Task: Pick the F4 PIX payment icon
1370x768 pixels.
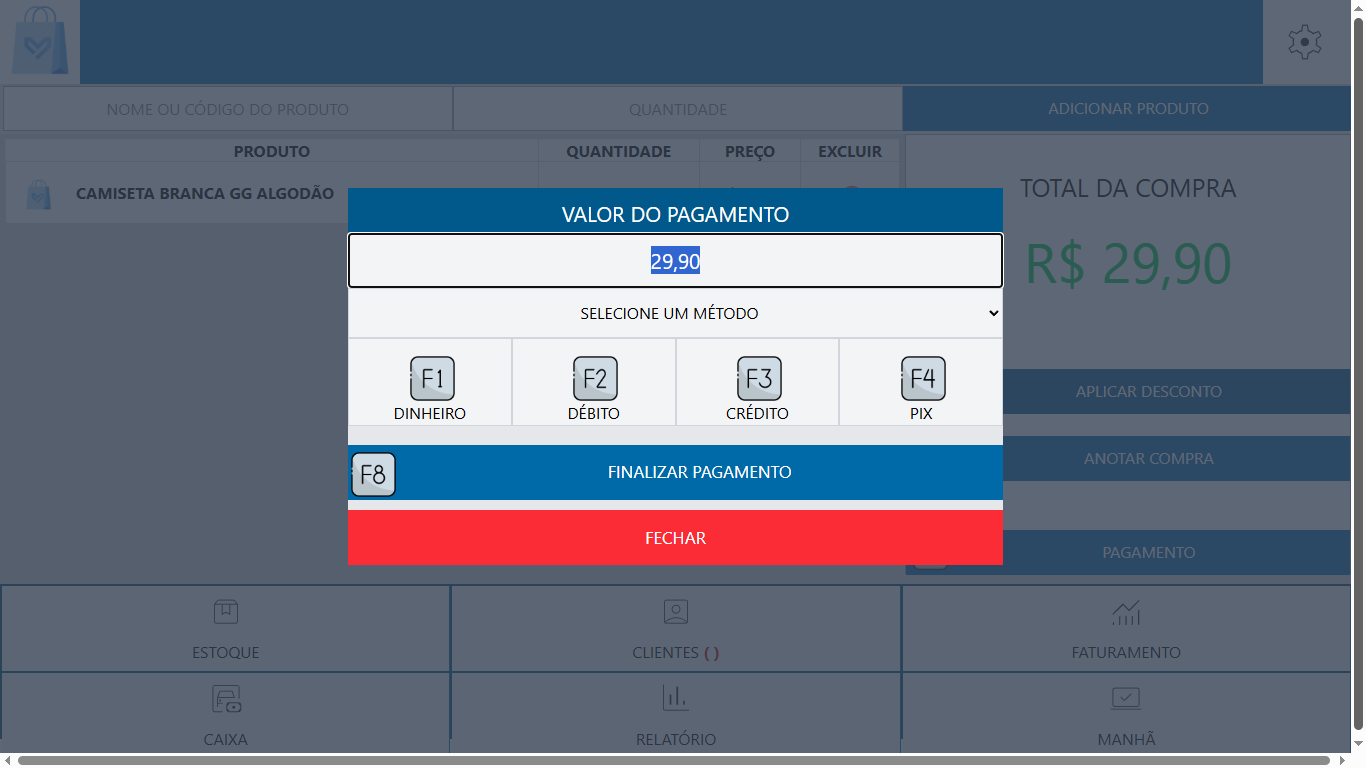Action: (x=922, y=379)
